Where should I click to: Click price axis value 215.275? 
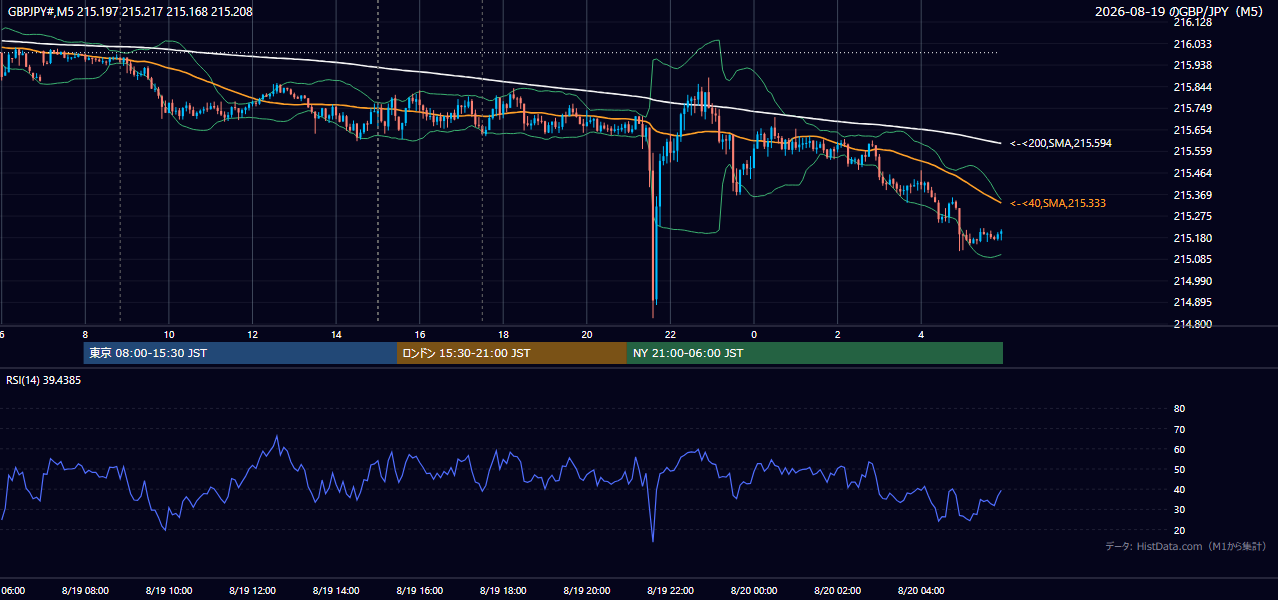click(x=1192, y=216)
